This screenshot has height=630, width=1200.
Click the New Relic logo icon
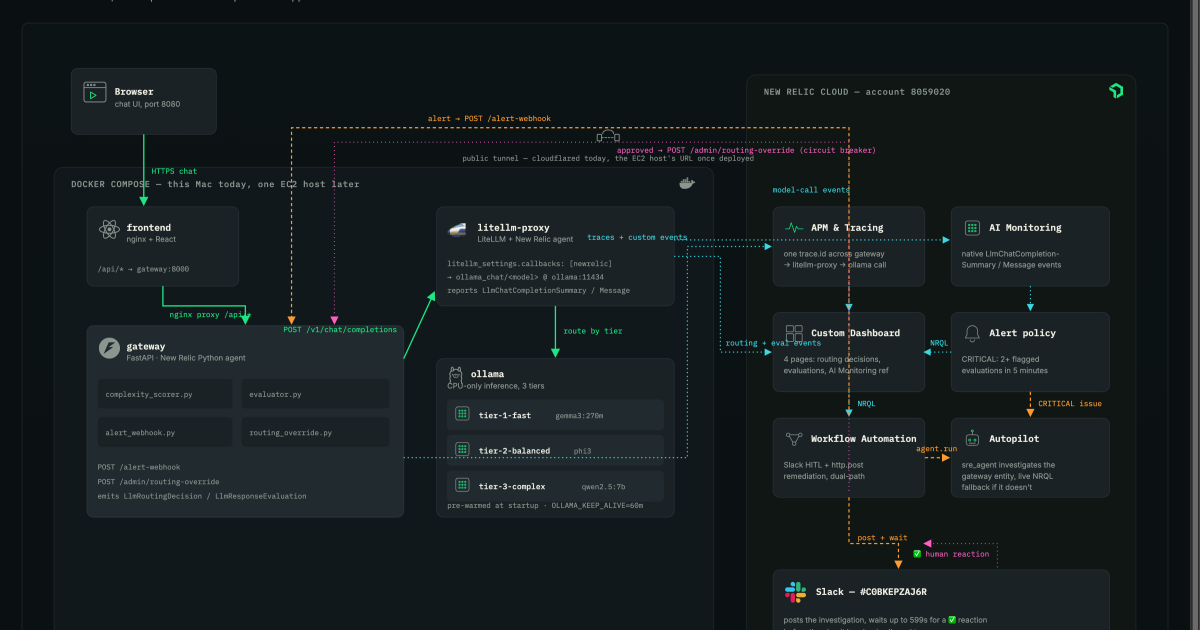[1116, 91]
